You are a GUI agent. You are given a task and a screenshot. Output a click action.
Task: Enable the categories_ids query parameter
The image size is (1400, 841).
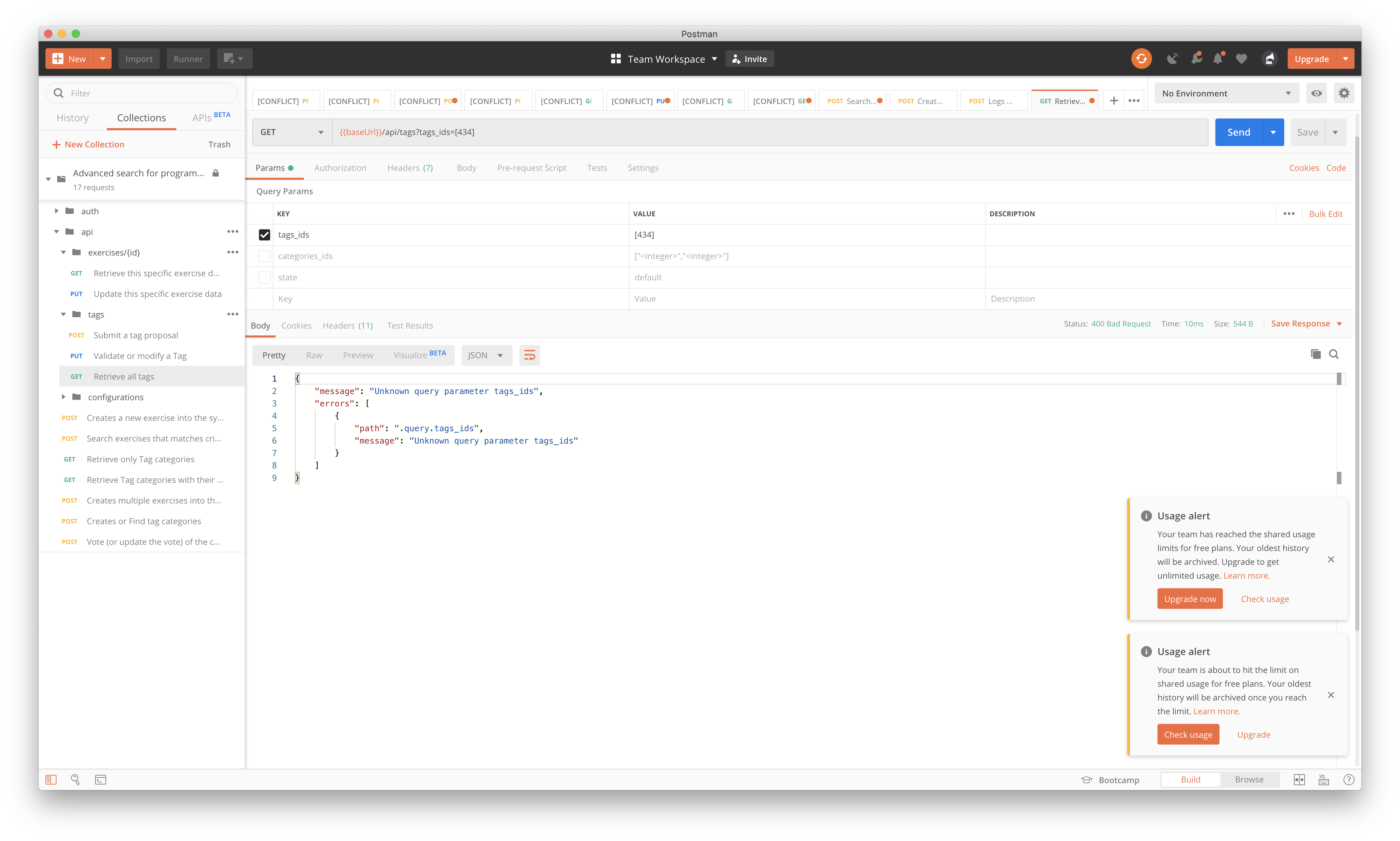[x=264, y=256]
